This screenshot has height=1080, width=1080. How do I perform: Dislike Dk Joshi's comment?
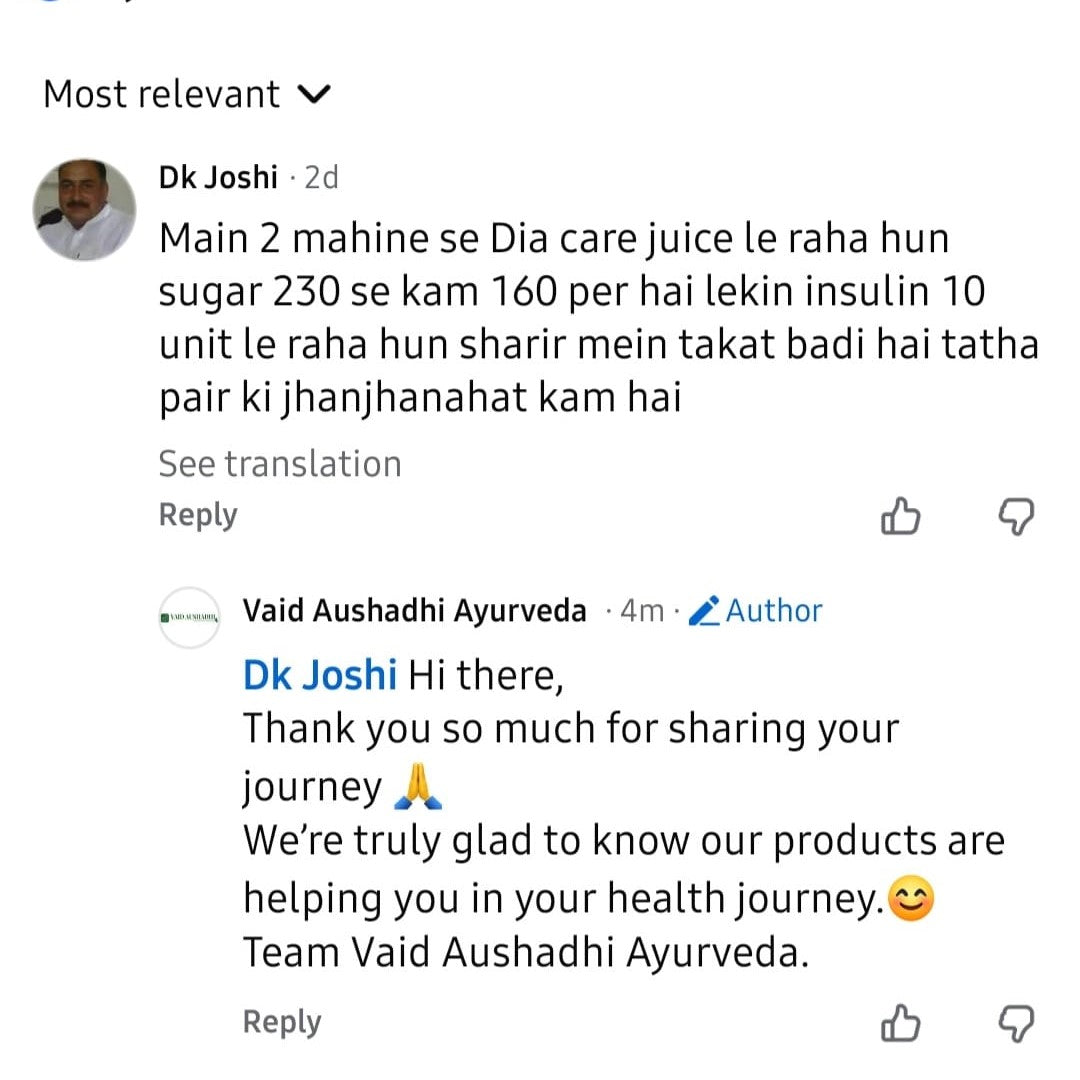point(1017,517)
